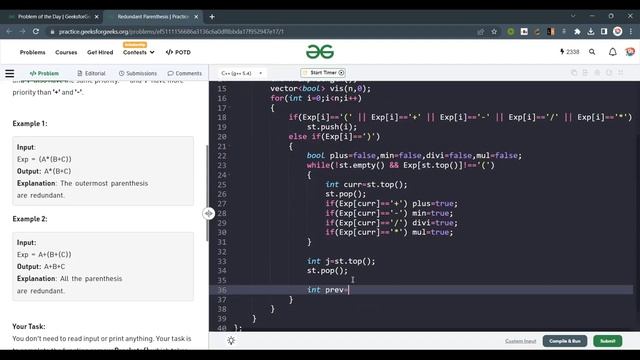
Task: Click 'Exp = A+(B+(C))' input text
Action: click(44, 255)
